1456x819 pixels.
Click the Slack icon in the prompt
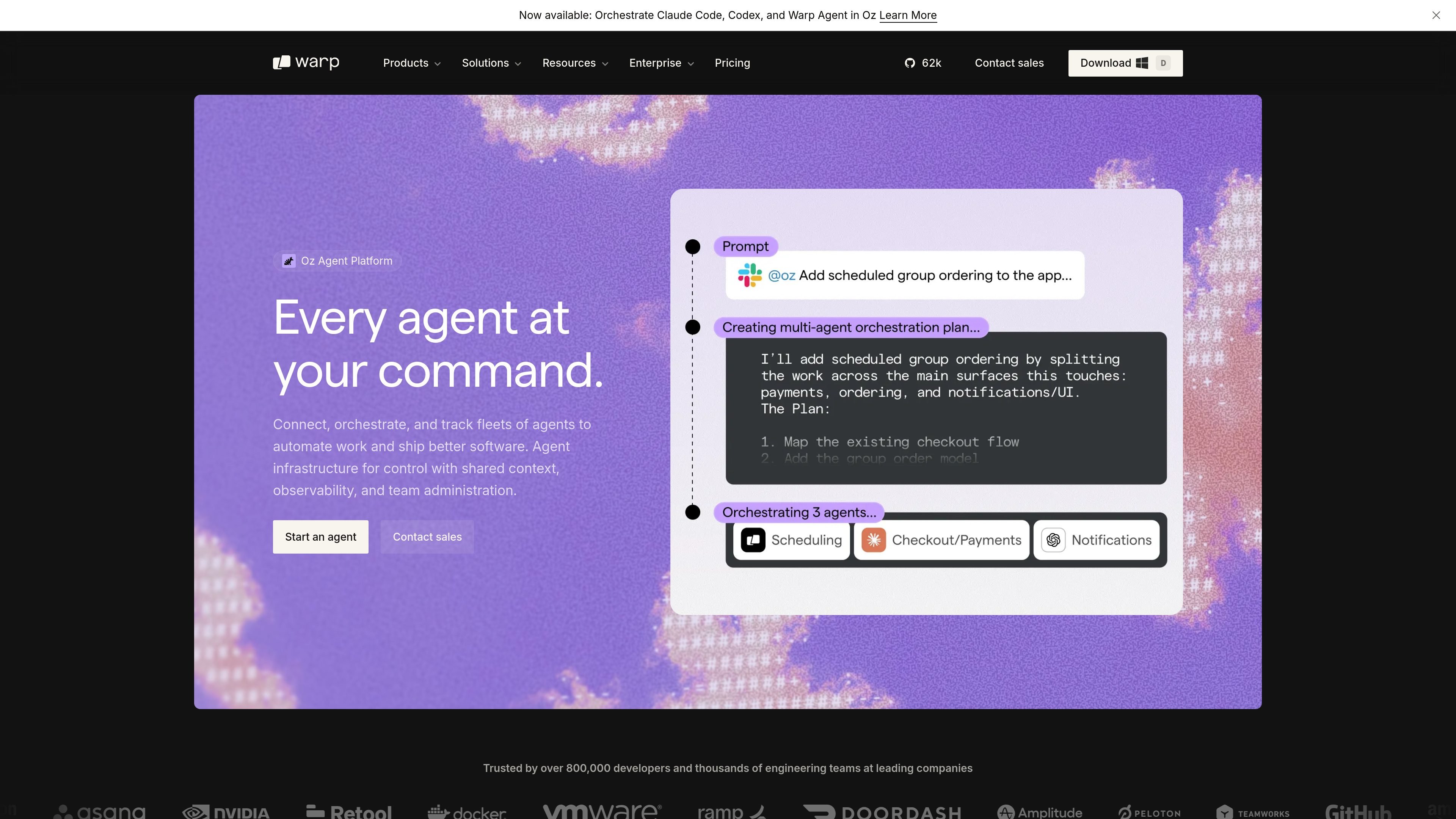(750, 275)
